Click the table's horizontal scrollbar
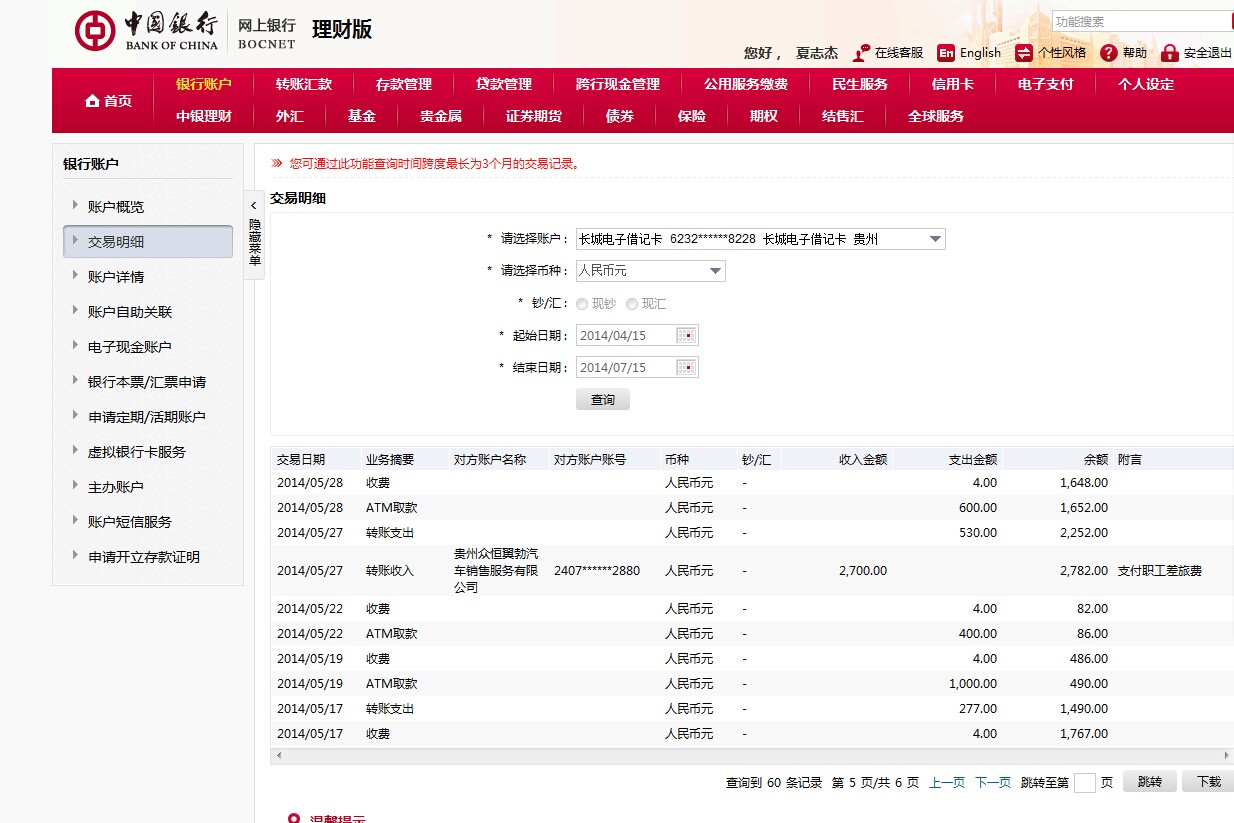Image resolution: width=1234 pixels, height=823 pixels. pyautogui.click(x=750, y=756)
